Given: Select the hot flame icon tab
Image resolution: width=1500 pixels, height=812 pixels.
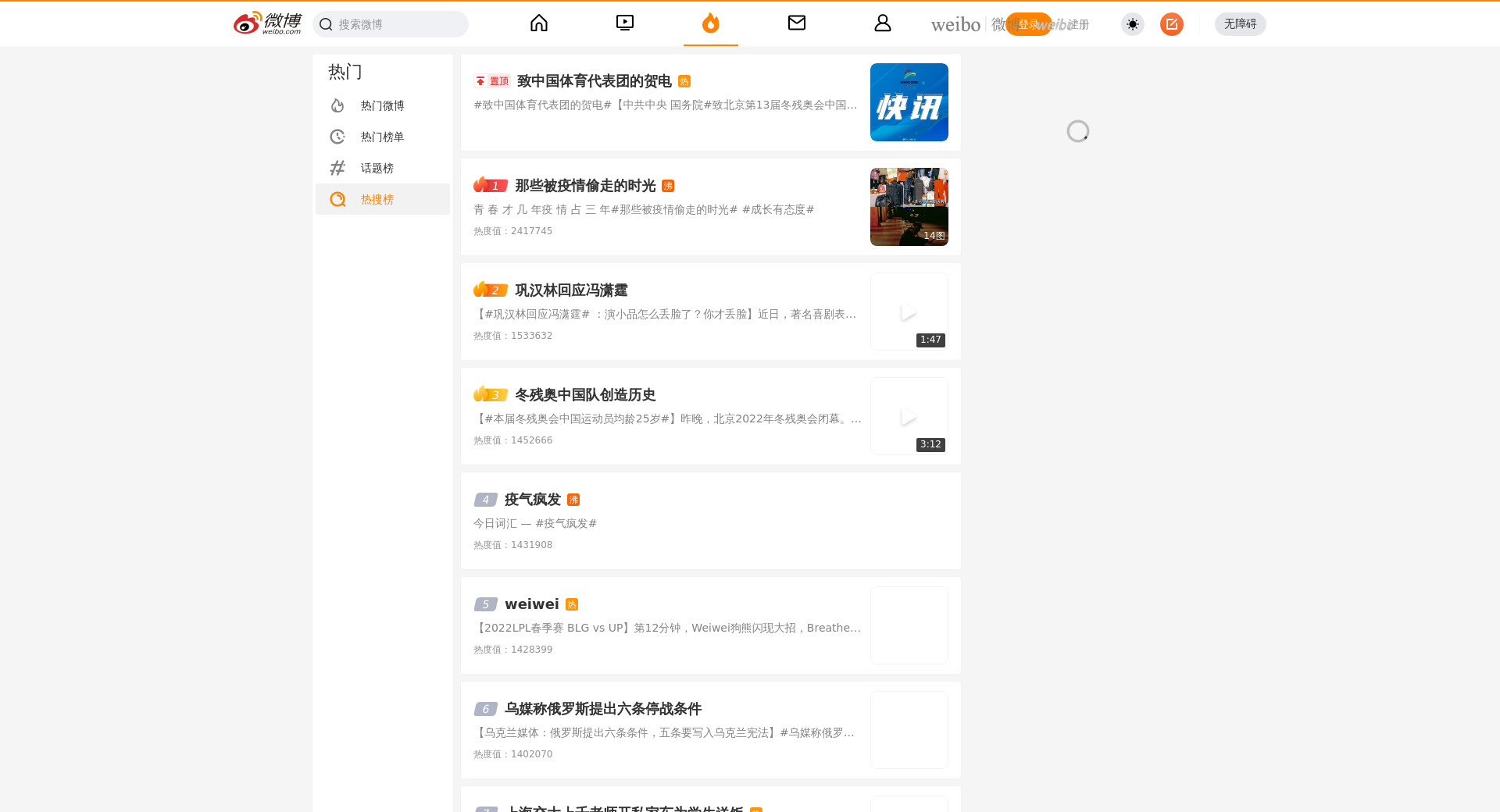Looking at the screenshot, I should 710,23.
